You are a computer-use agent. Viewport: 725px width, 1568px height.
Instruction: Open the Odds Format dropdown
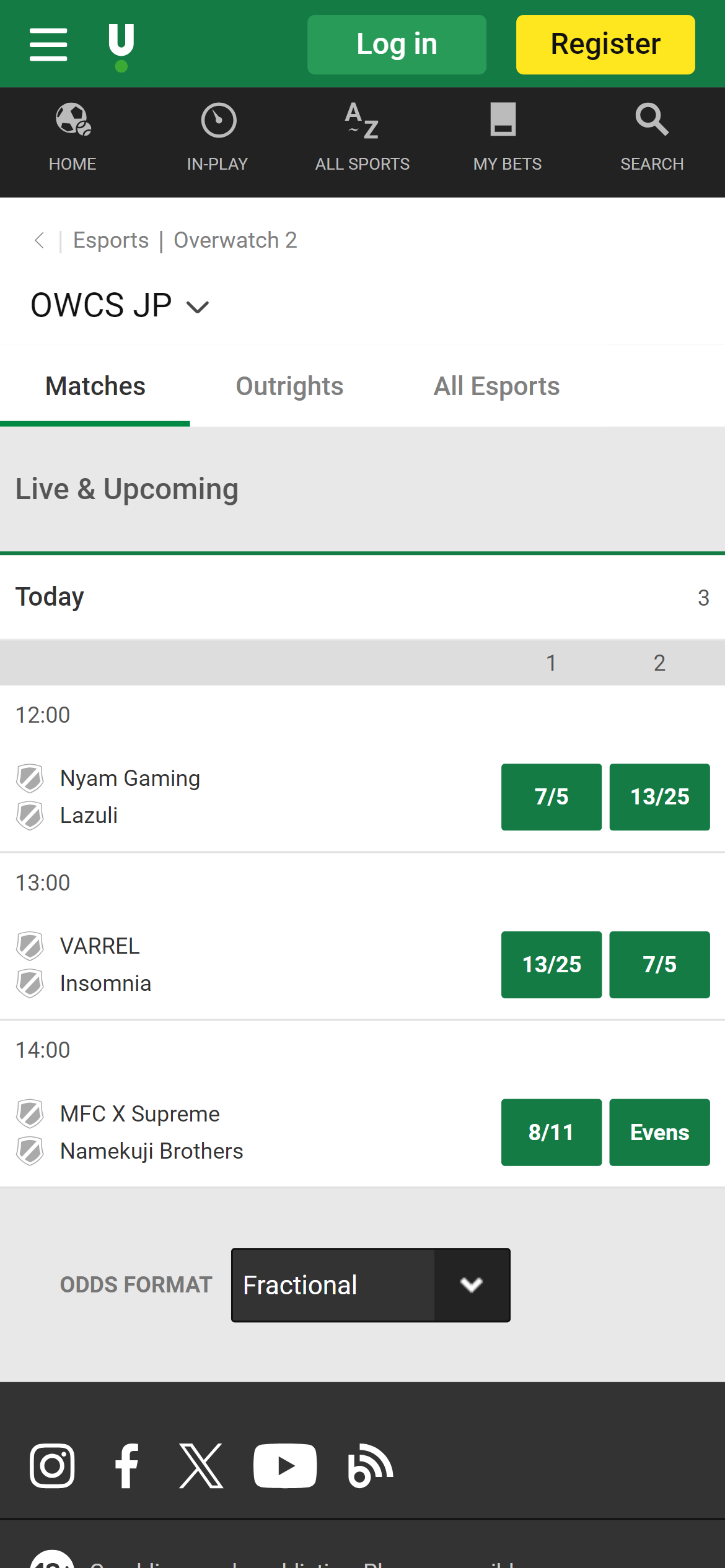tap(371, 1285)
